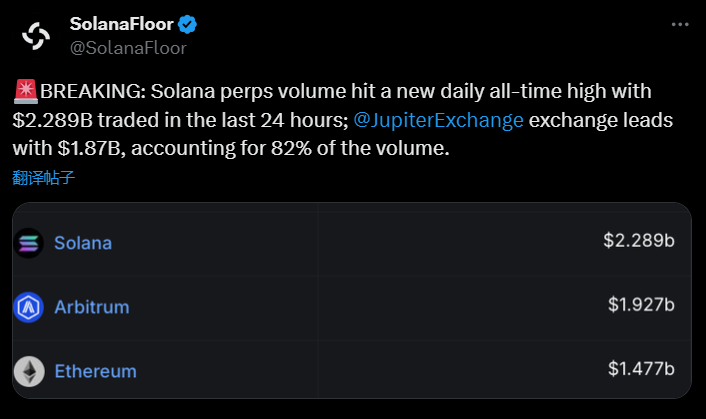Click the red siren emoji
Viewport: 706px width, 419px height.
click(x=25, y=92)
